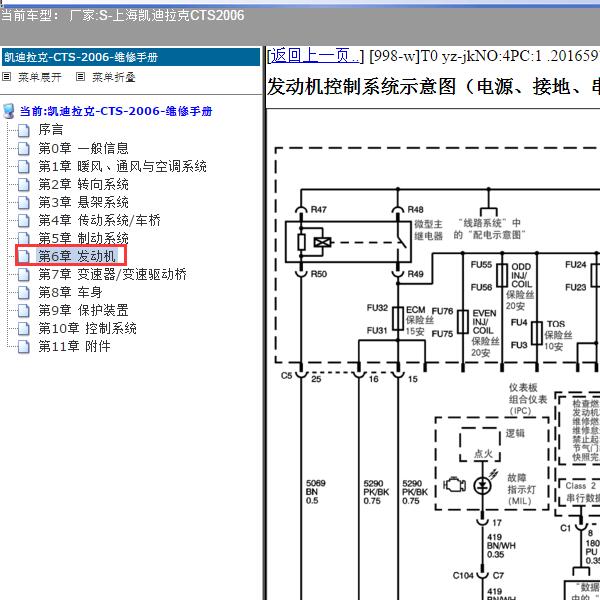Select 第5章 制动系统
Screen dimensions: 600x600
coord(83,238)
